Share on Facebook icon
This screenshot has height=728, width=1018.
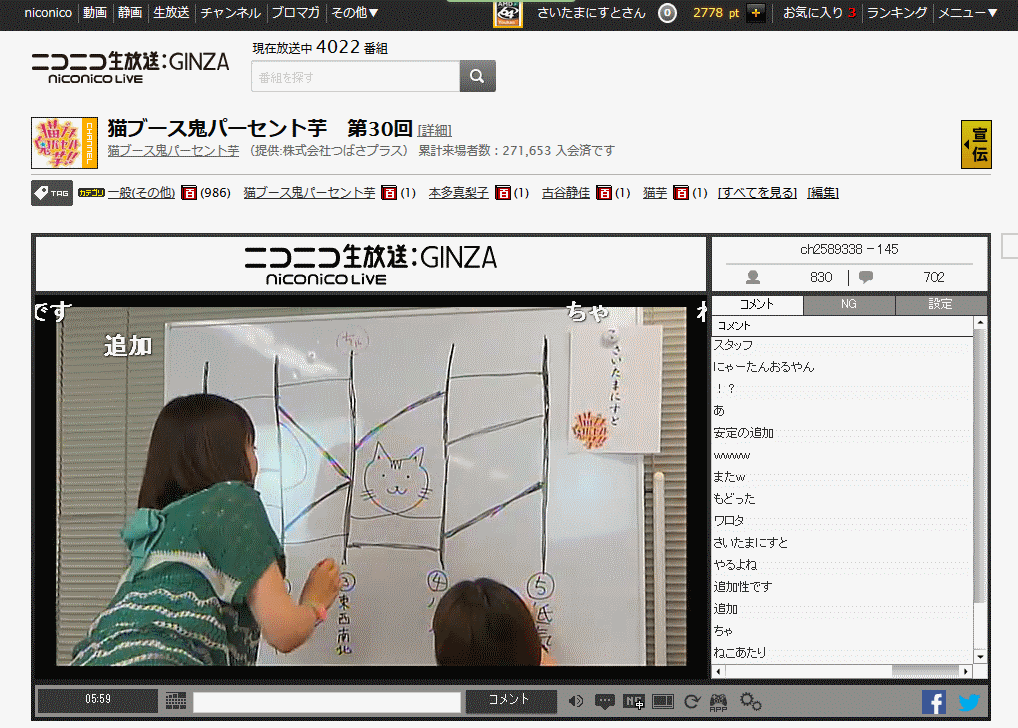934,702
